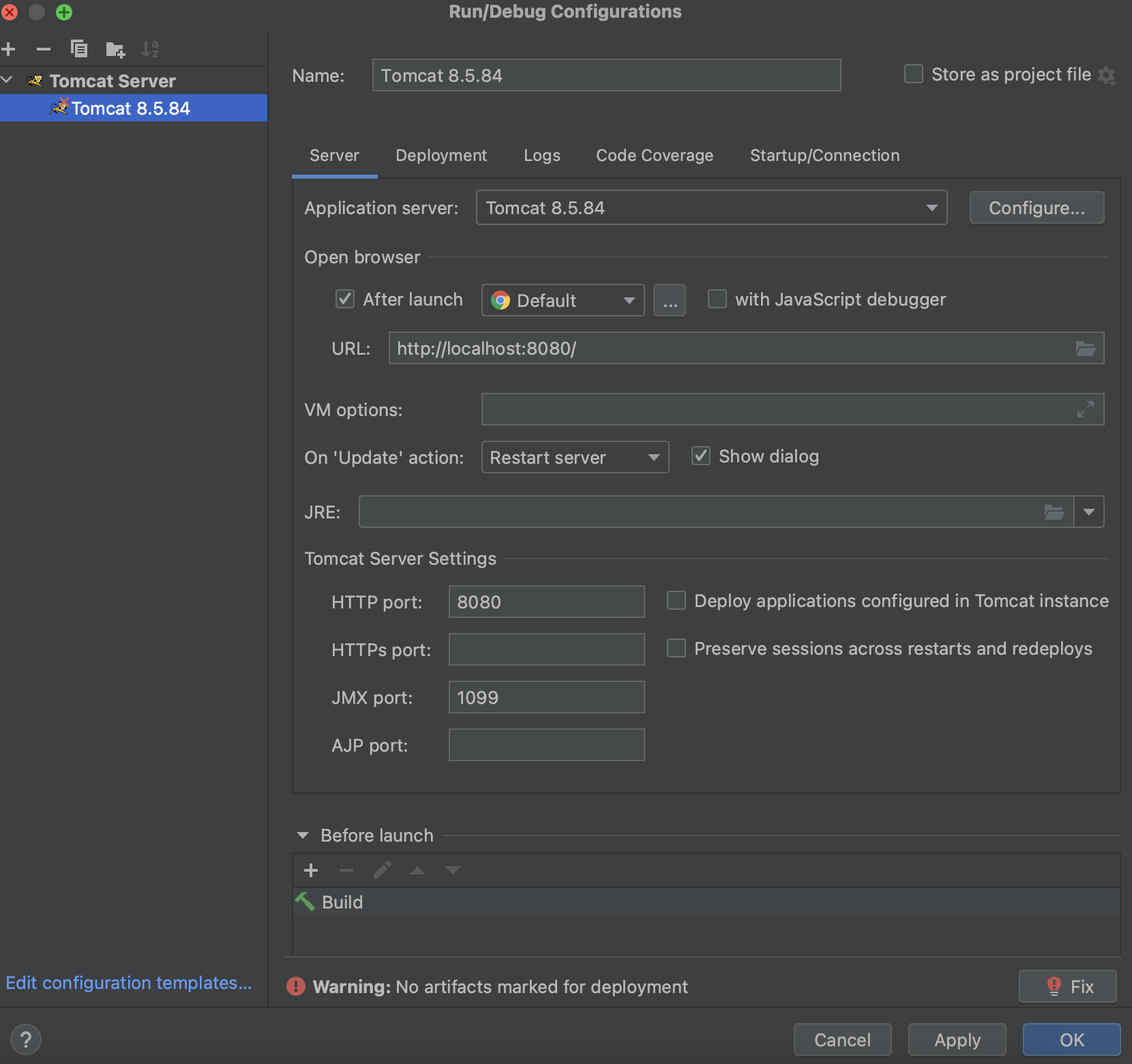Copy configuration icon in left toolbar
The width and height of the screenshot is (1132, 1064).
(79, 49)
